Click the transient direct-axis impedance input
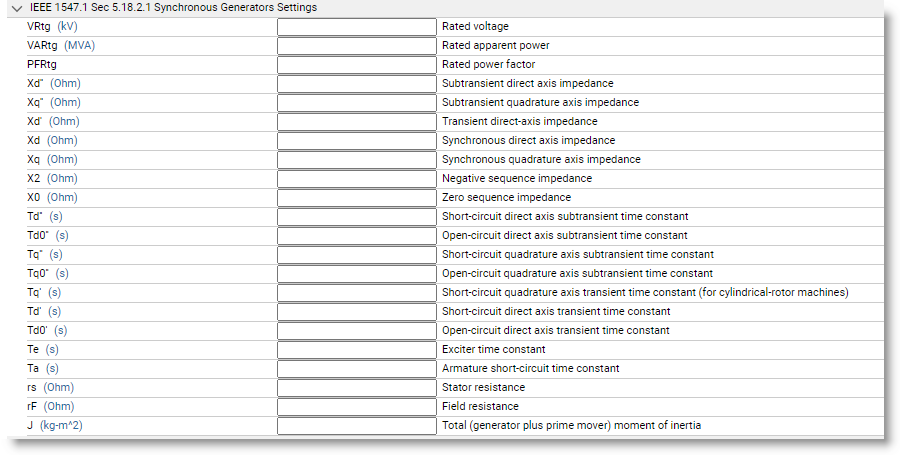This screenshot has height=455, width=900. click(x=356, y=122)
